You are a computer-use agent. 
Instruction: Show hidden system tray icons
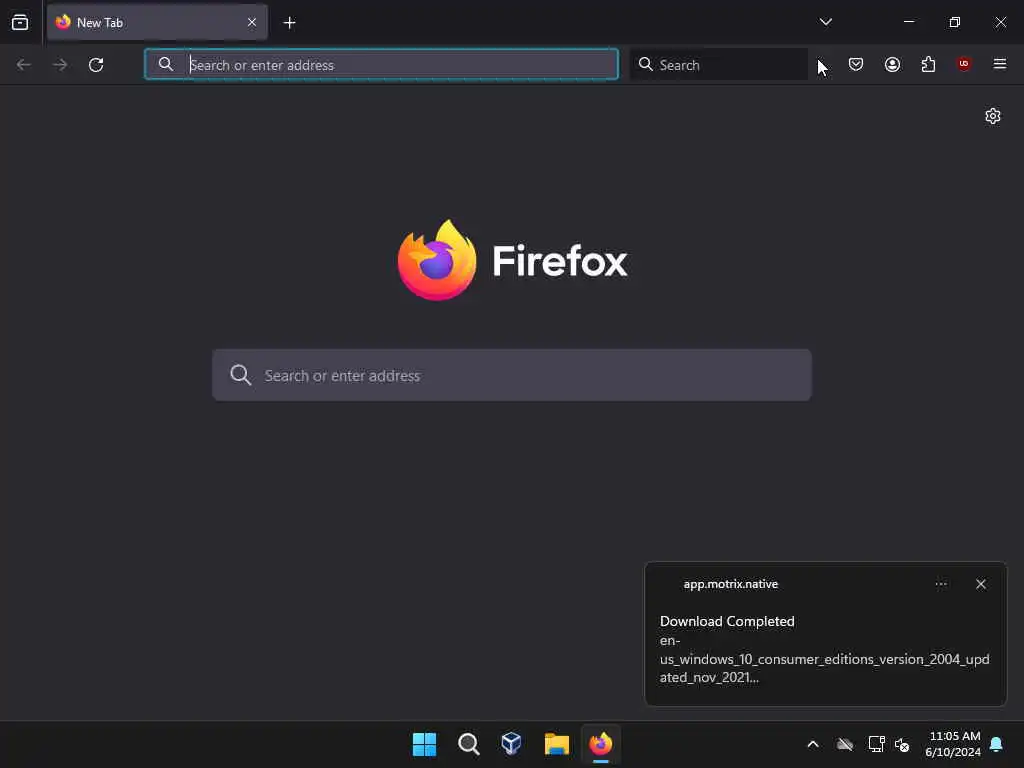[813, 744]
